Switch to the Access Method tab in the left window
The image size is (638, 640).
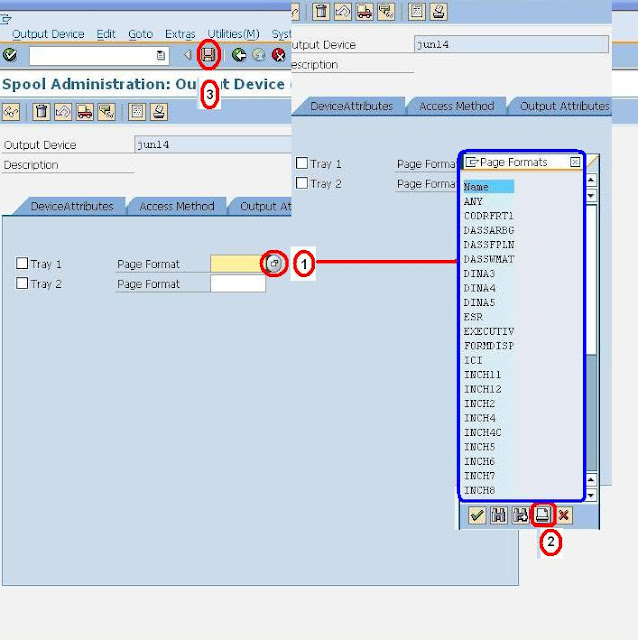177,207
